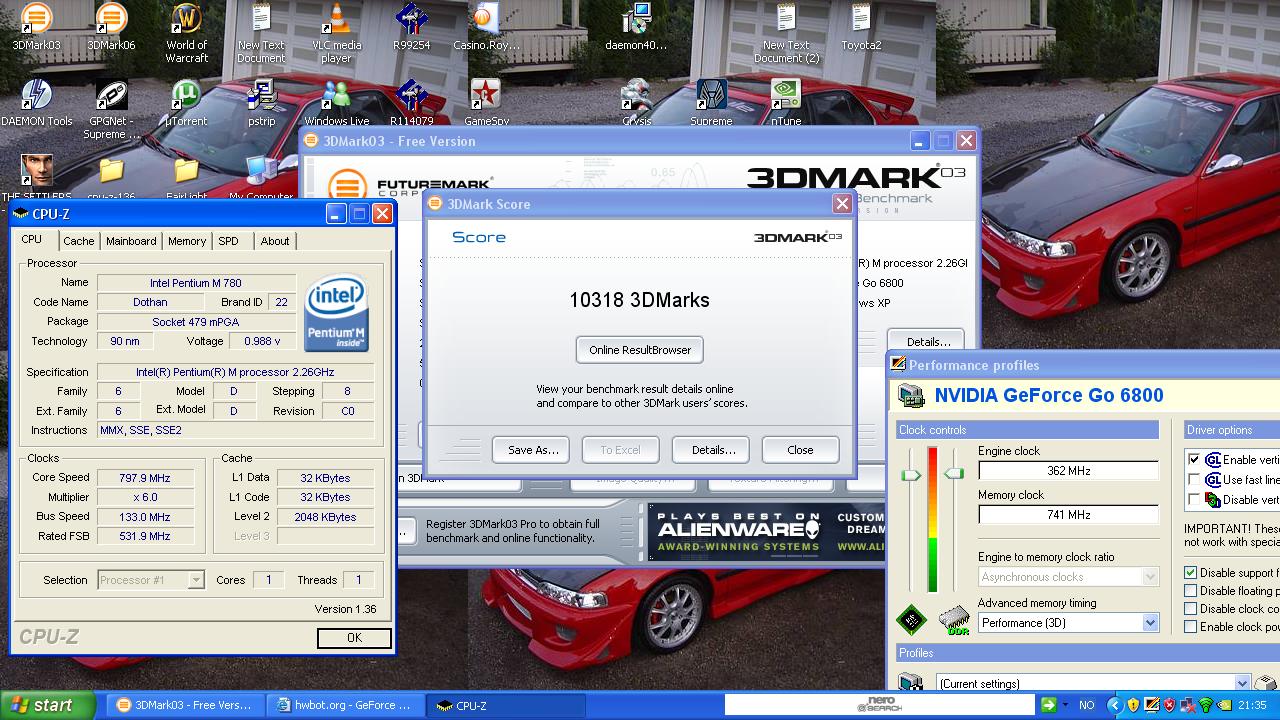Open the Windows Live desktop shortcut
This screenshot has height=720, width=1280.
tap(336, 102)
